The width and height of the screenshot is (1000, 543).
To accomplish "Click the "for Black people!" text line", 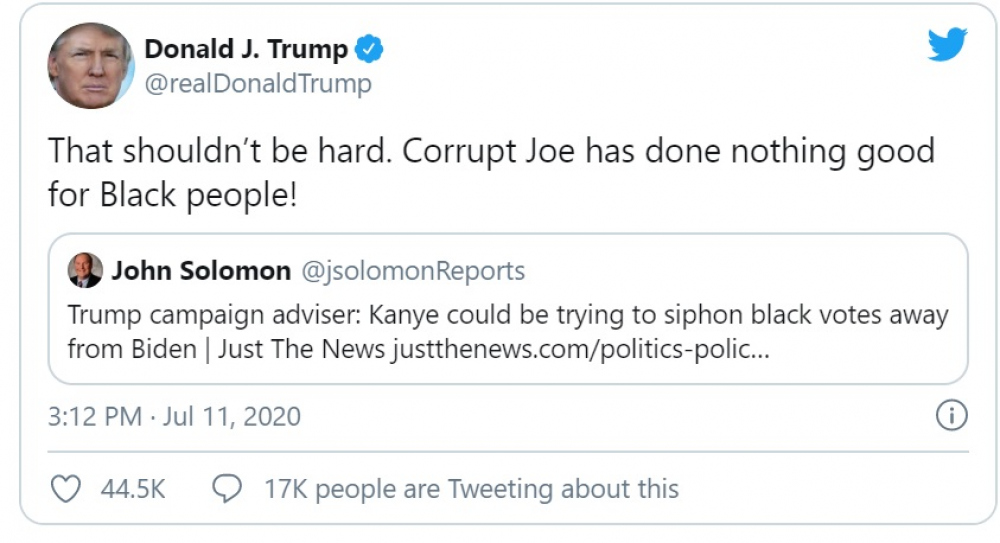I will (172, 194).
